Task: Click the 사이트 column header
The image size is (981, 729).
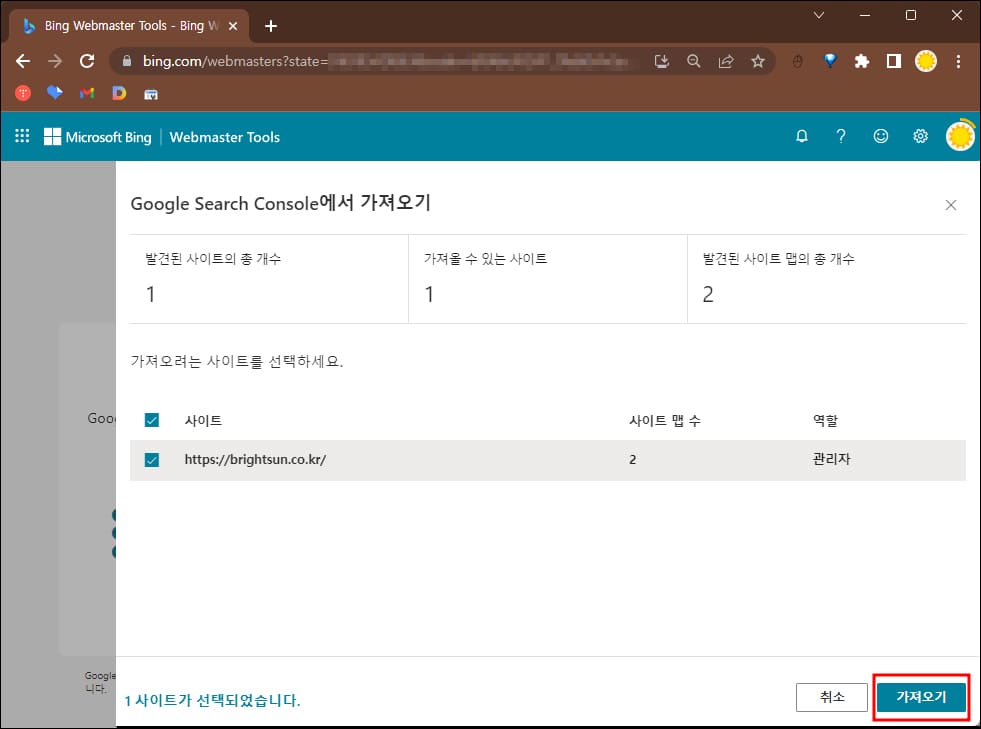Action: click(203, 420)
